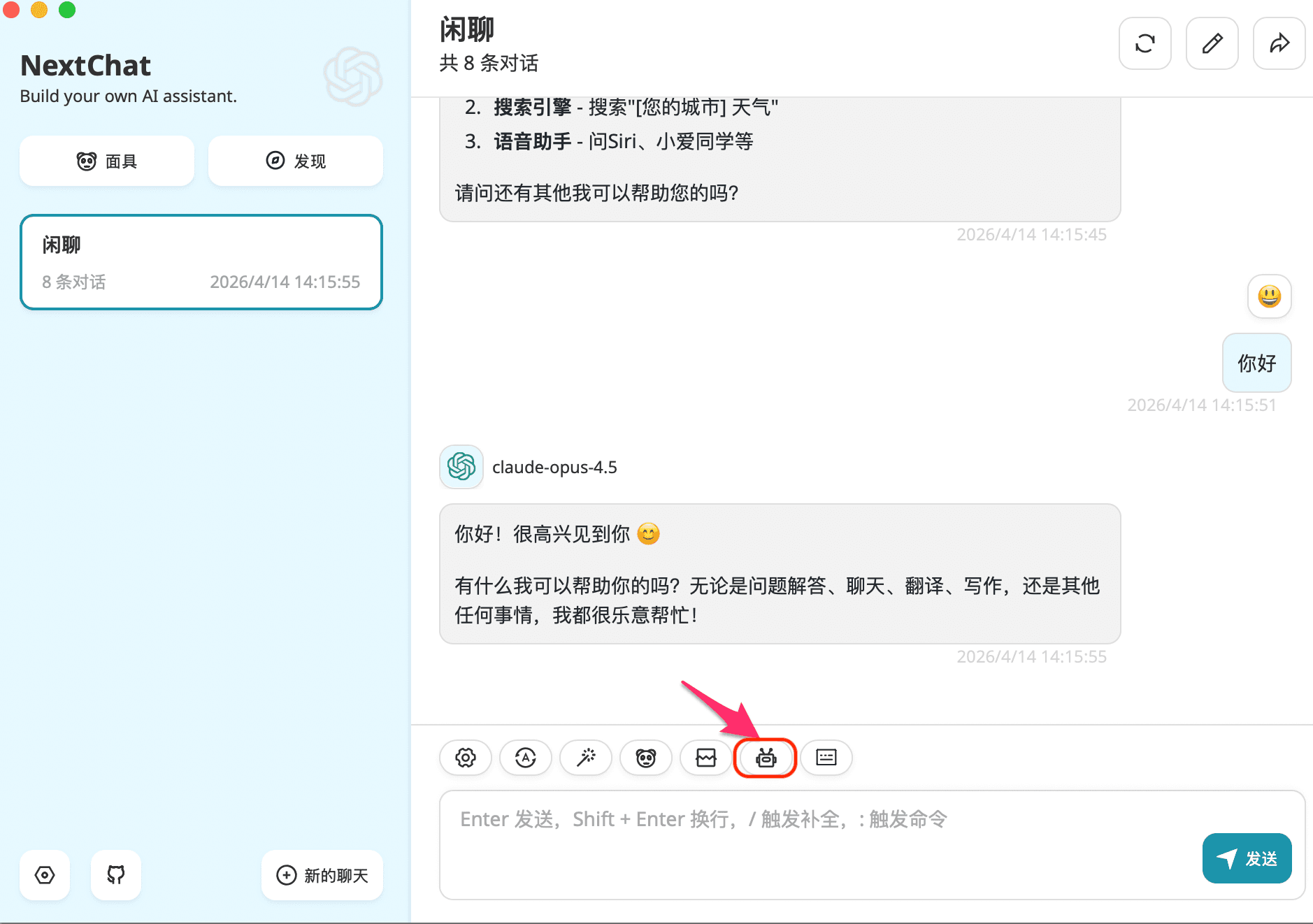Visit GitHub via the sidebar GitHub icon

point(115,875)
